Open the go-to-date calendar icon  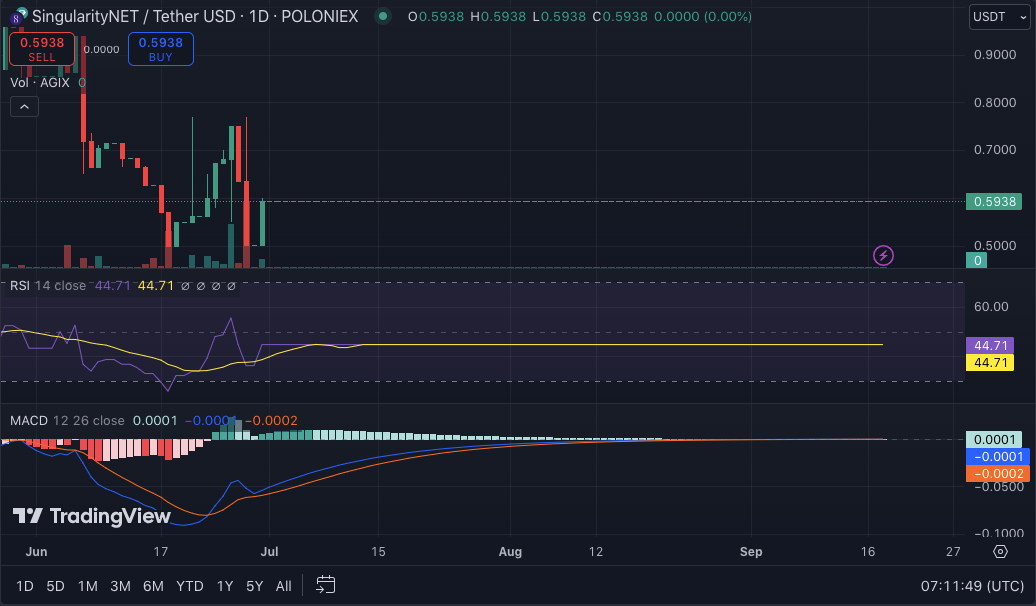(x=326, y=585)
